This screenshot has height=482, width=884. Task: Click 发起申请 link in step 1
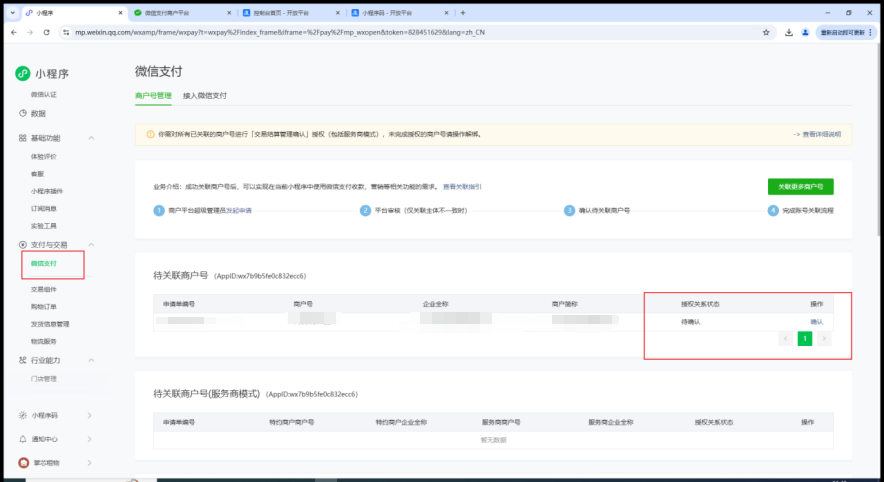click(239, 210)
